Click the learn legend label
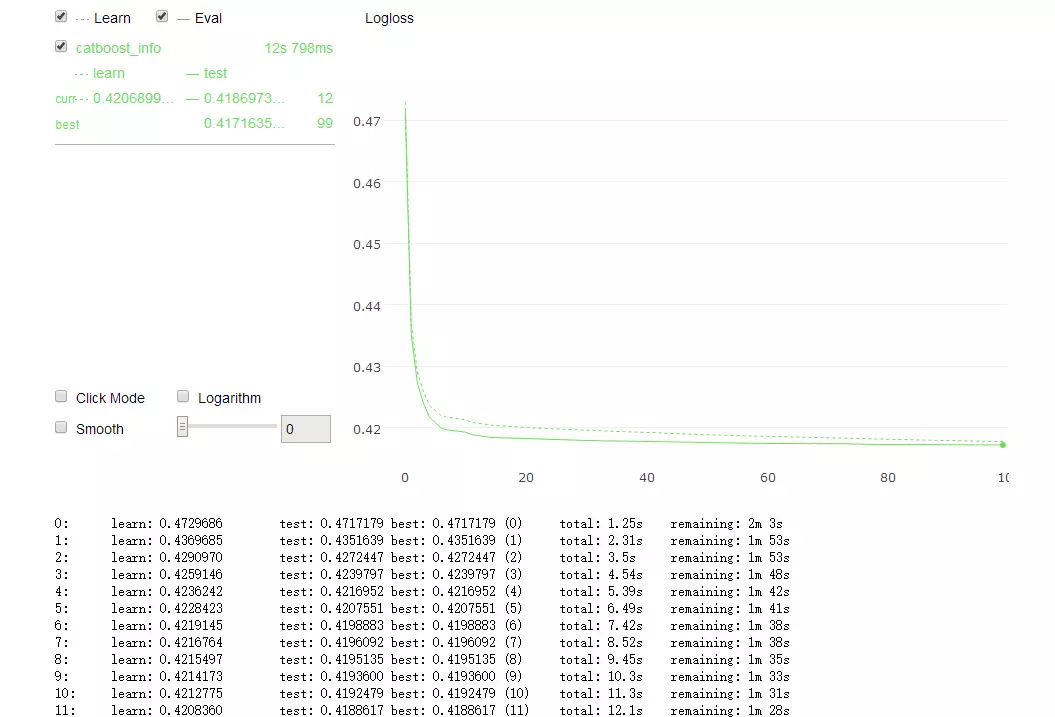 (109, 73)
